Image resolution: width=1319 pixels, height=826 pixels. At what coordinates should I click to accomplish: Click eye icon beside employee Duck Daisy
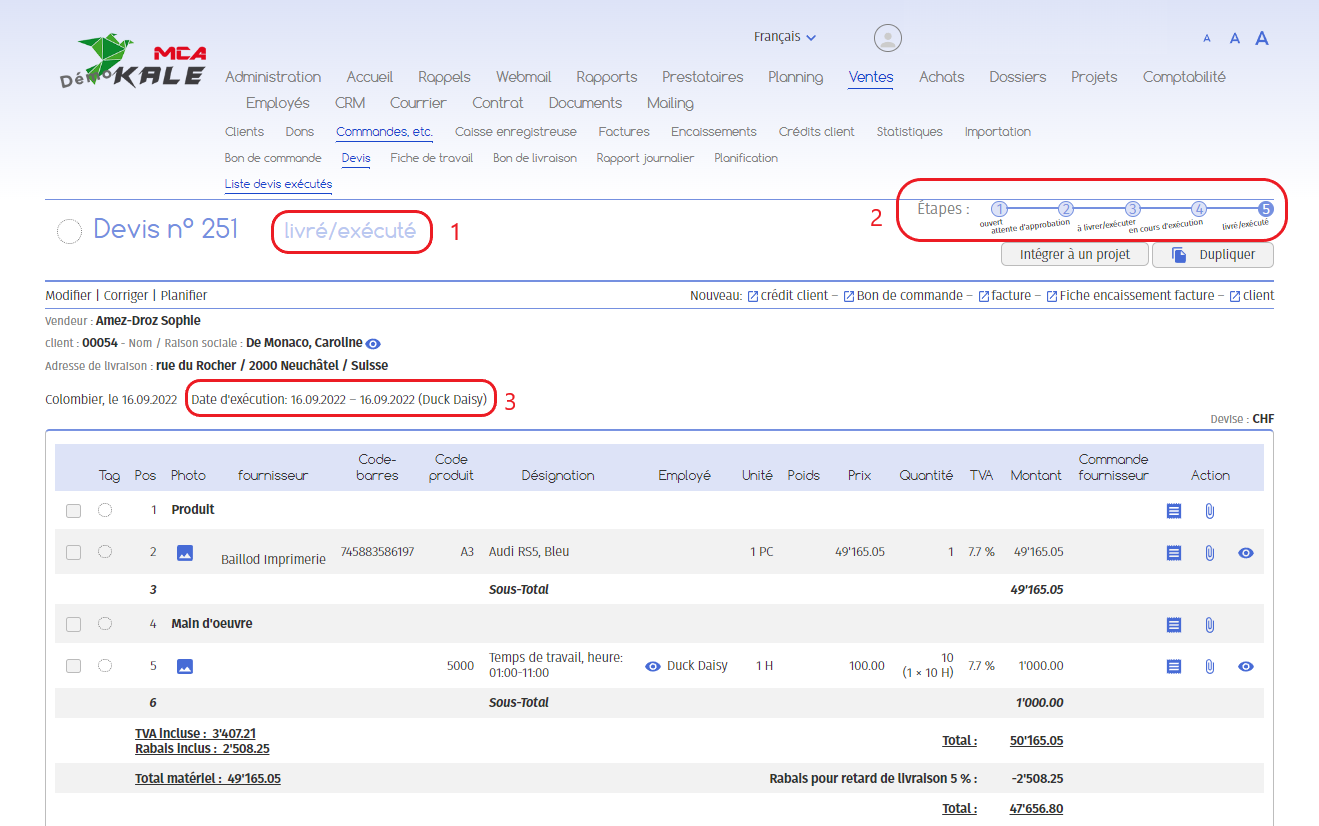653,666
